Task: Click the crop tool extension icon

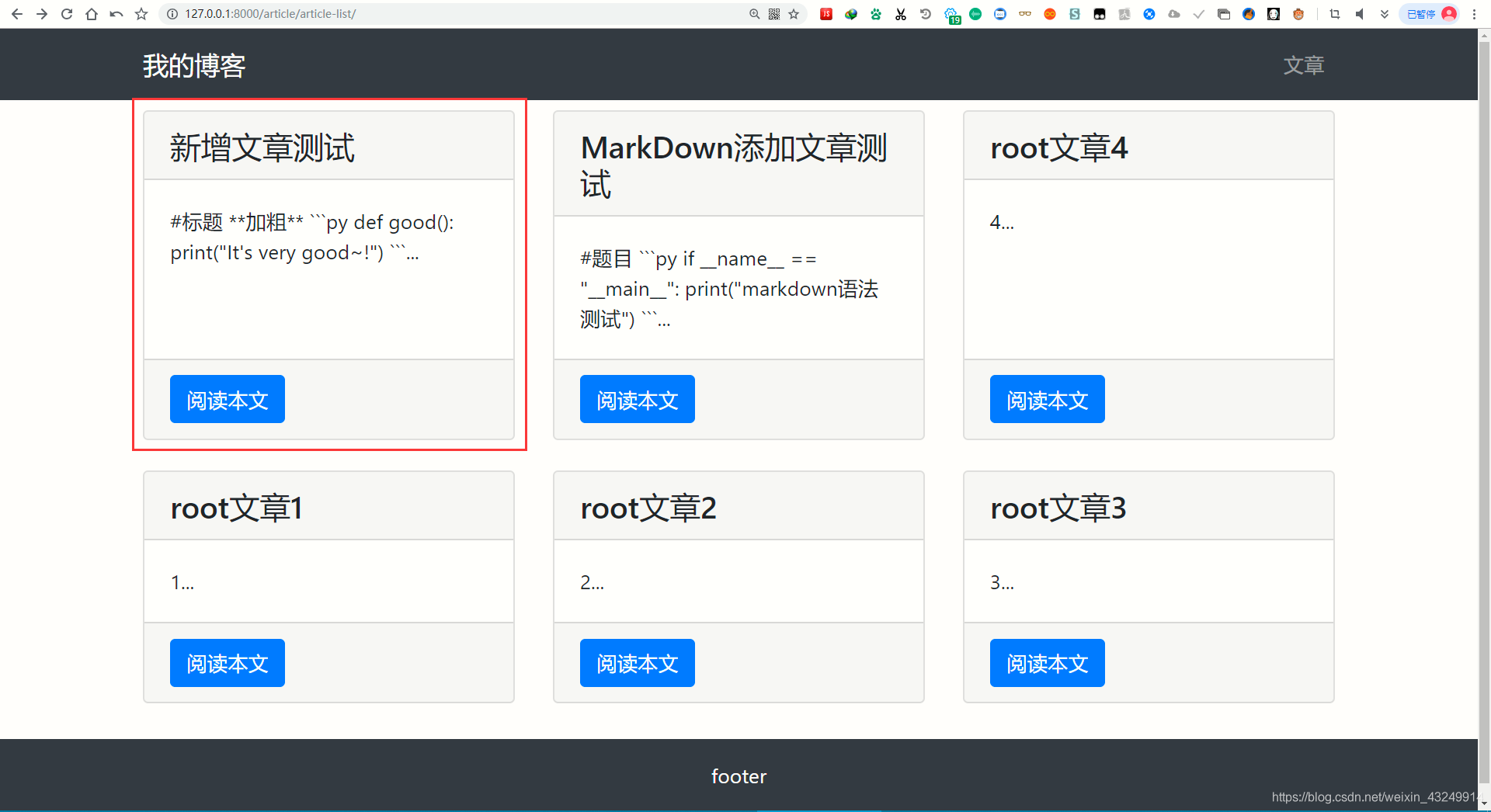Action: [1335, 14]
